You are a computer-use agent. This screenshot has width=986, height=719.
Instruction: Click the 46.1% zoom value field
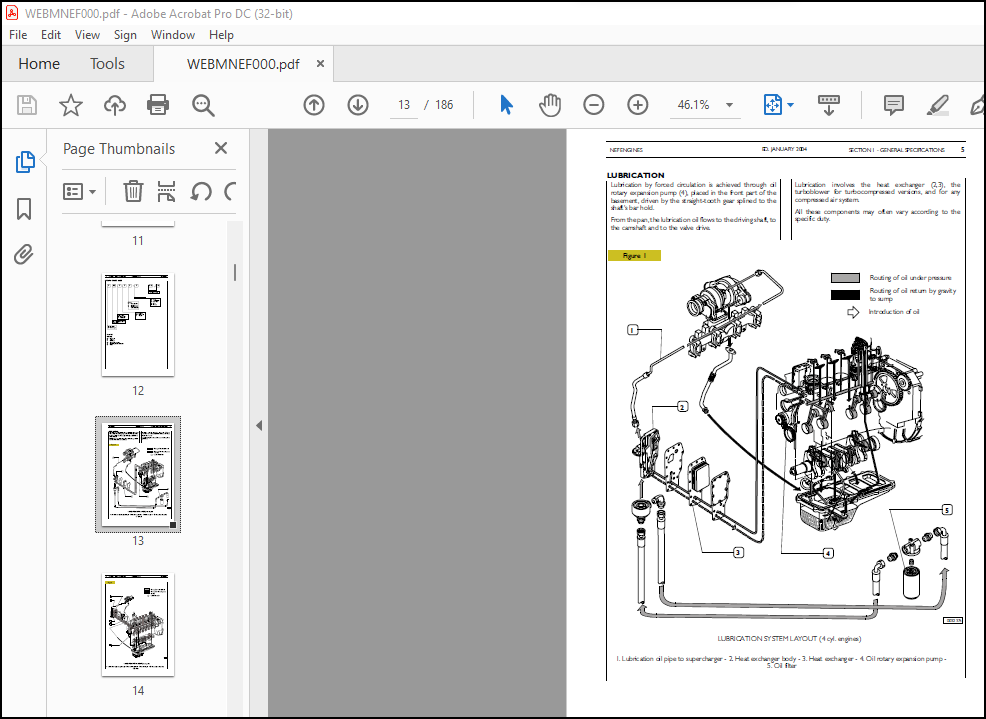coord(694,105)
